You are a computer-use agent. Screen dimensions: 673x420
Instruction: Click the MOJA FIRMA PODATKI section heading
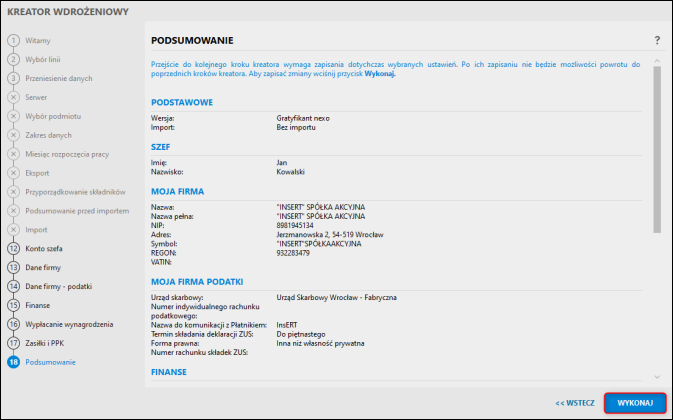(197, 281)
